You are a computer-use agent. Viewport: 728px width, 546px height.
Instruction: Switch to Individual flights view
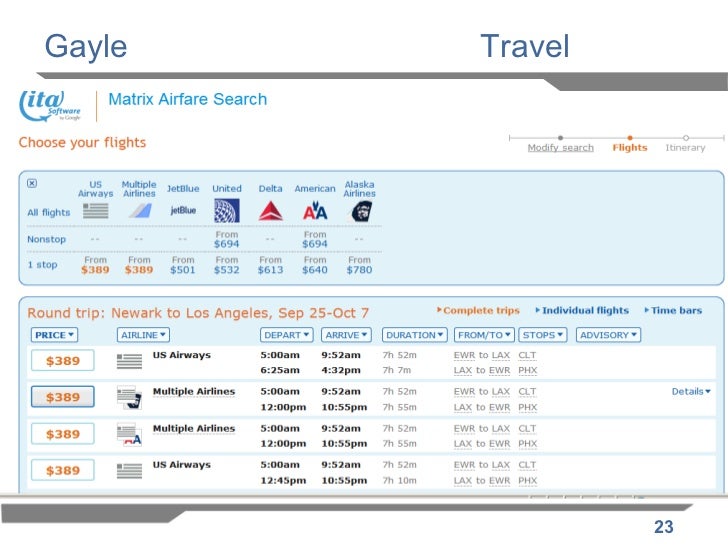click(x=582, y=310)
